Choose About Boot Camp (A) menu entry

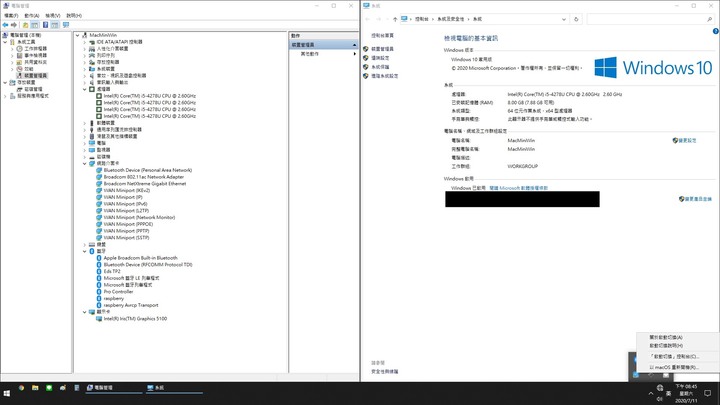(666, 338)
